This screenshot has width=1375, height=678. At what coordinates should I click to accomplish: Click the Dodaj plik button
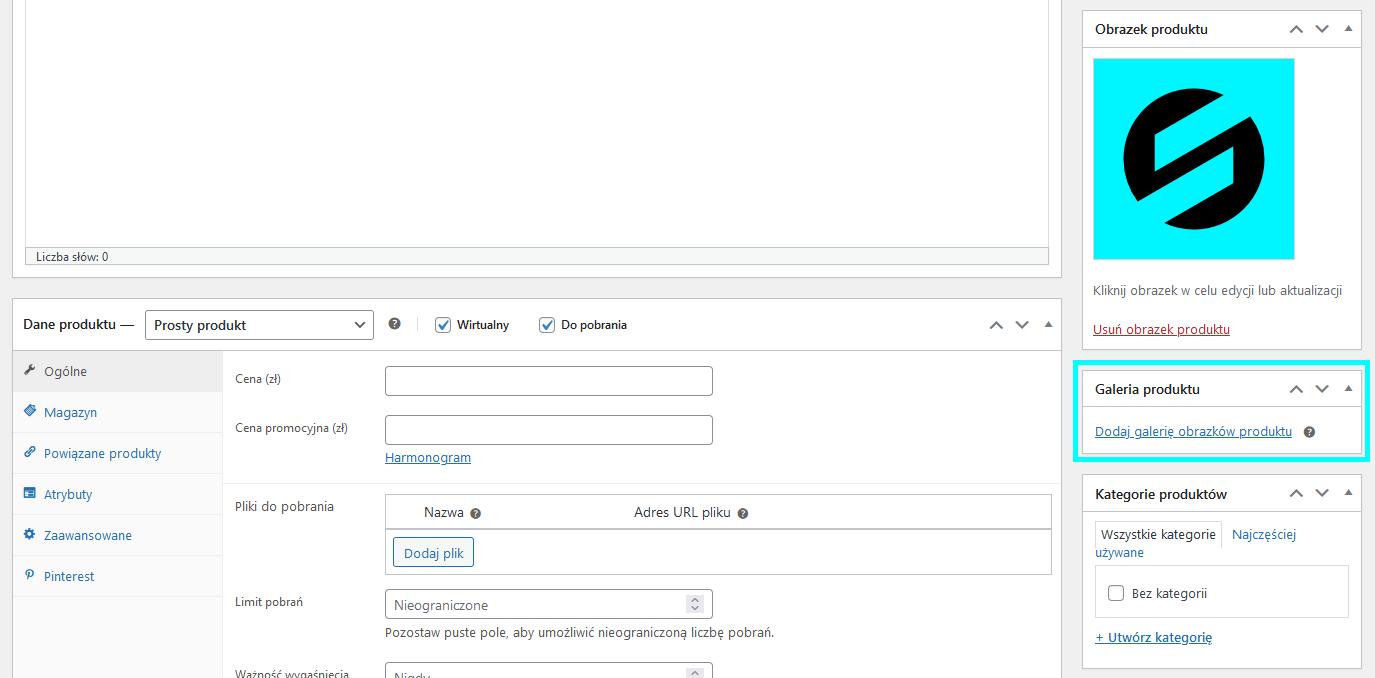[432, 551]
